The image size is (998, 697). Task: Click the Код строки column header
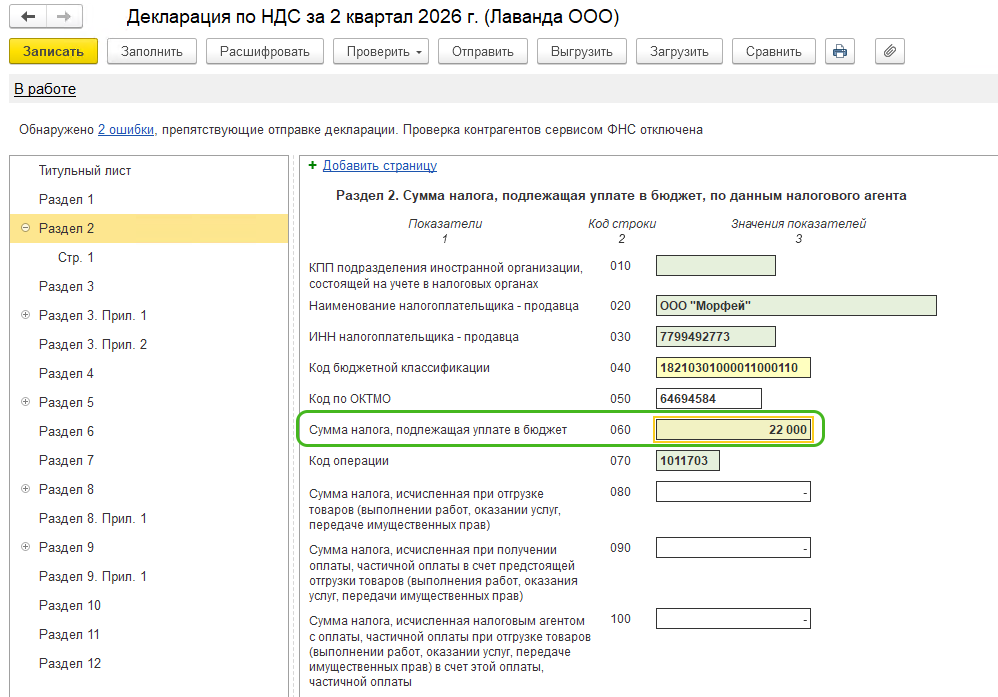click(622, 224)
